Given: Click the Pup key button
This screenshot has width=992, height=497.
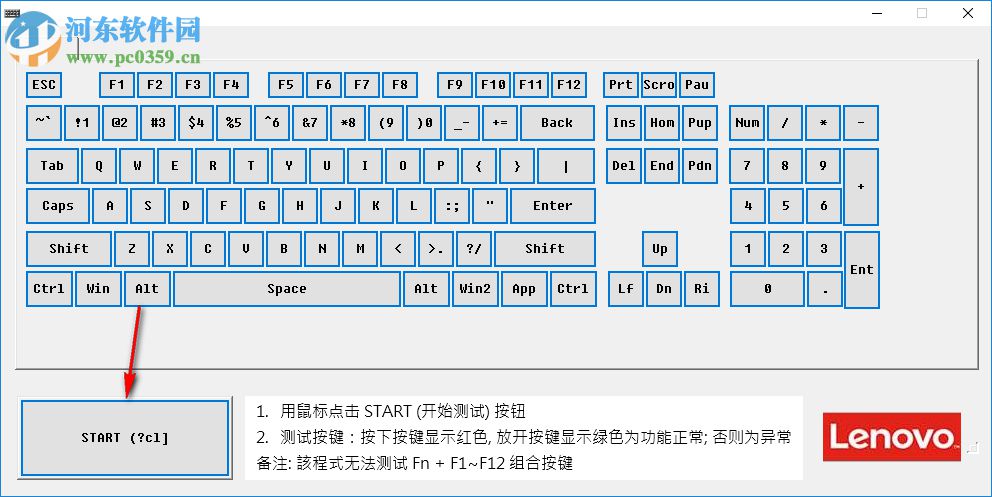Looking at the screenshot, I should [x=700, y=123].
